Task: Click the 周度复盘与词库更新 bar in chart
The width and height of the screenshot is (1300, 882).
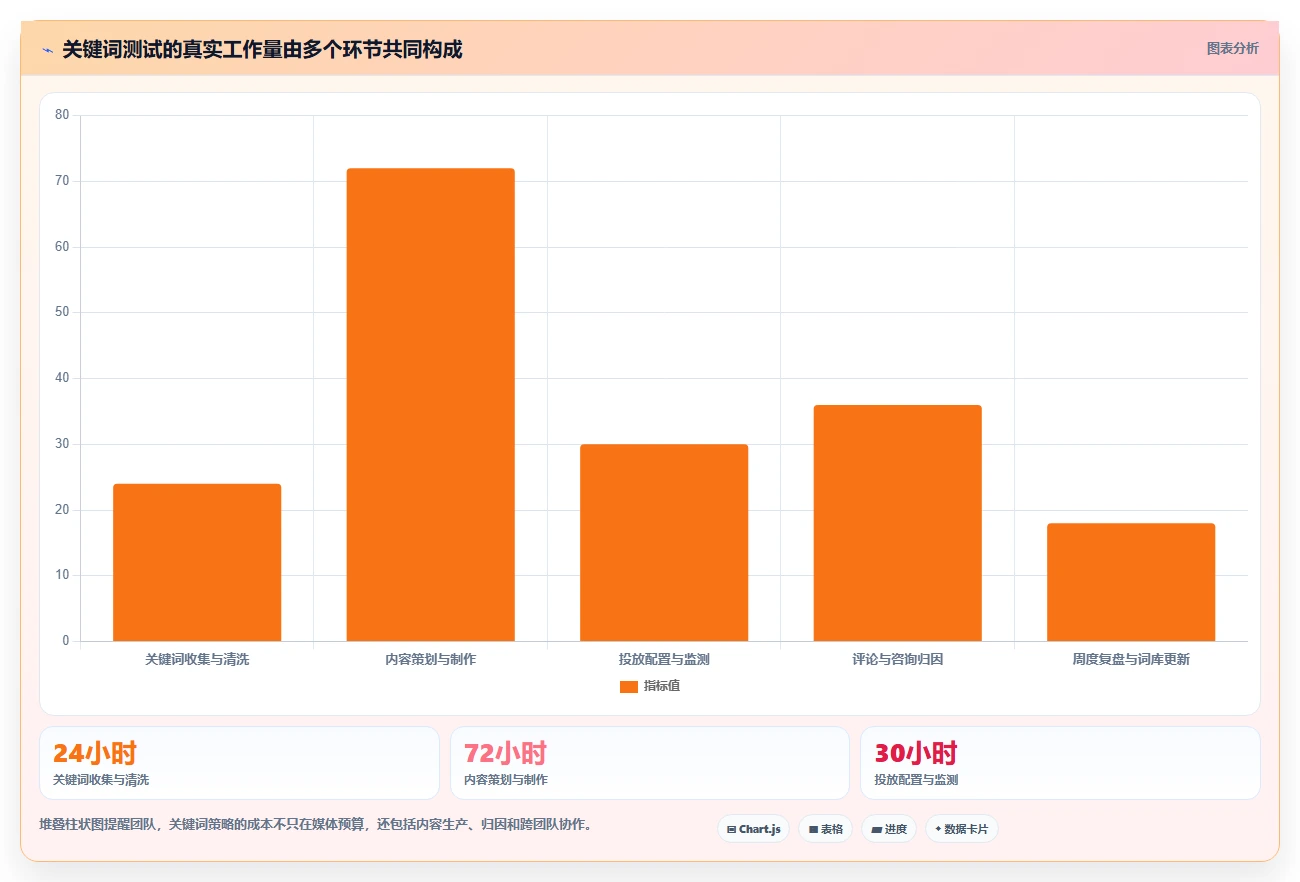Action: (x=1131, y=582)
